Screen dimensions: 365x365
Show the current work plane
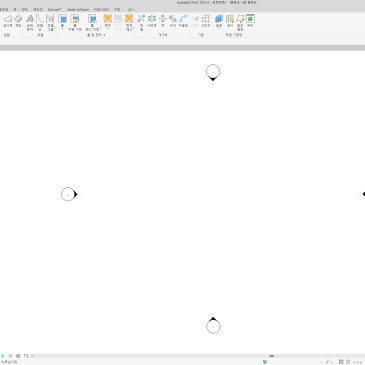(230, 21)
